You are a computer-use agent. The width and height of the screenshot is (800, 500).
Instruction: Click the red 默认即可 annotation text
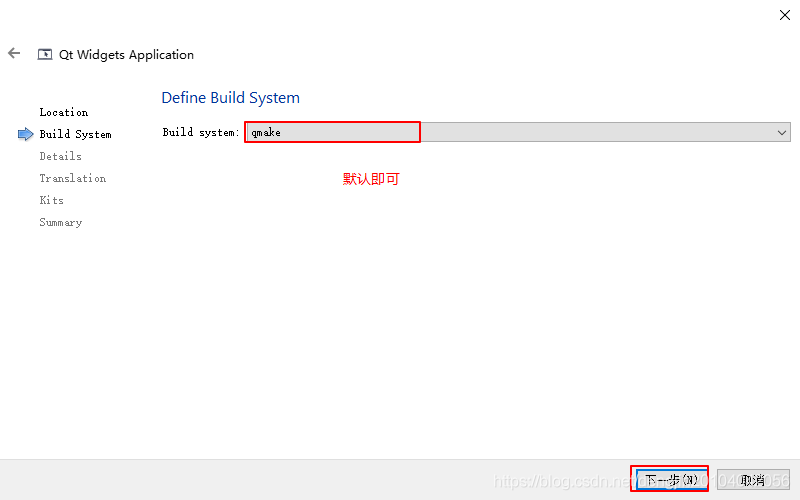coord(371,179)
